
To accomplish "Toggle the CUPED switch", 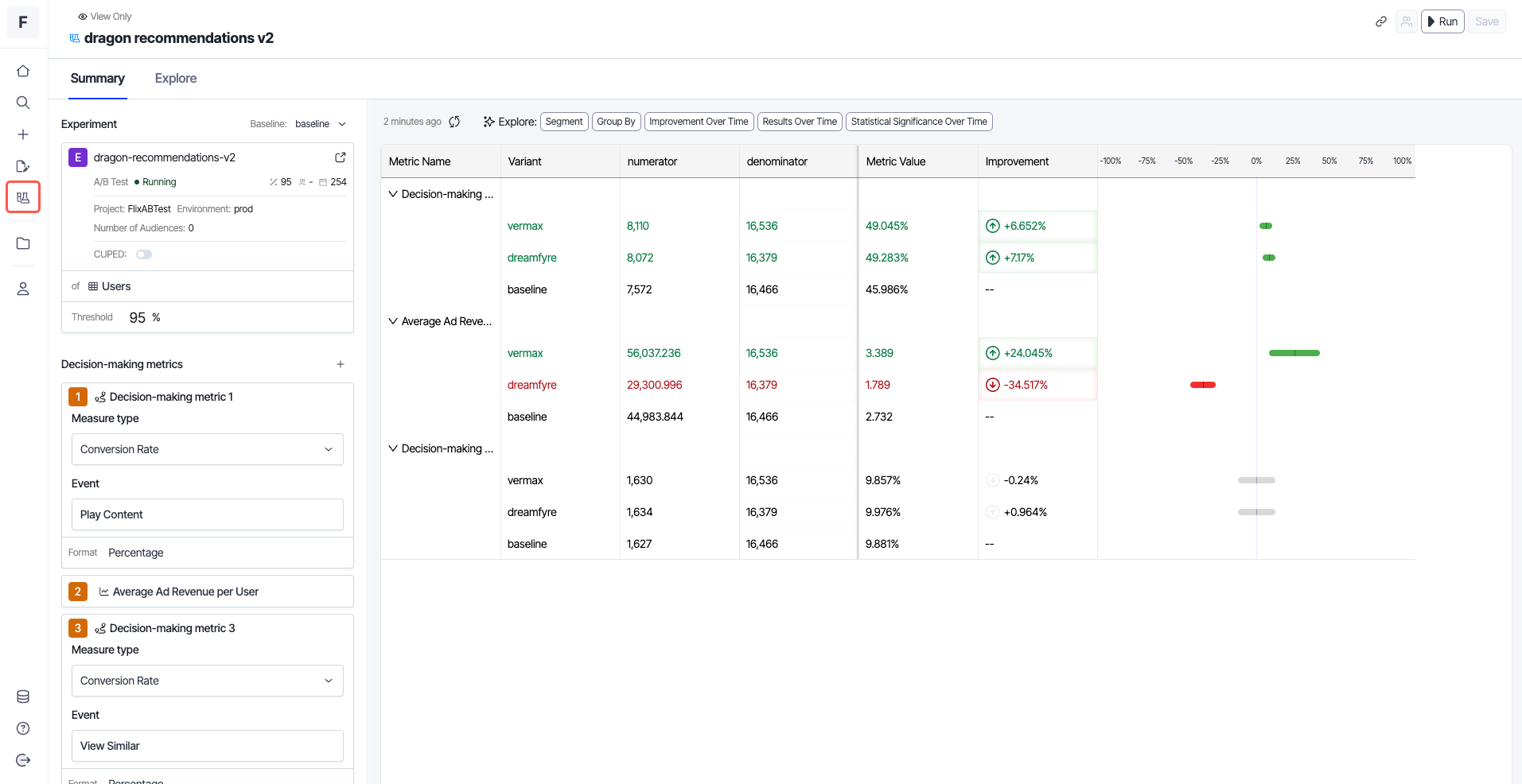I will (x=144, y=254).
